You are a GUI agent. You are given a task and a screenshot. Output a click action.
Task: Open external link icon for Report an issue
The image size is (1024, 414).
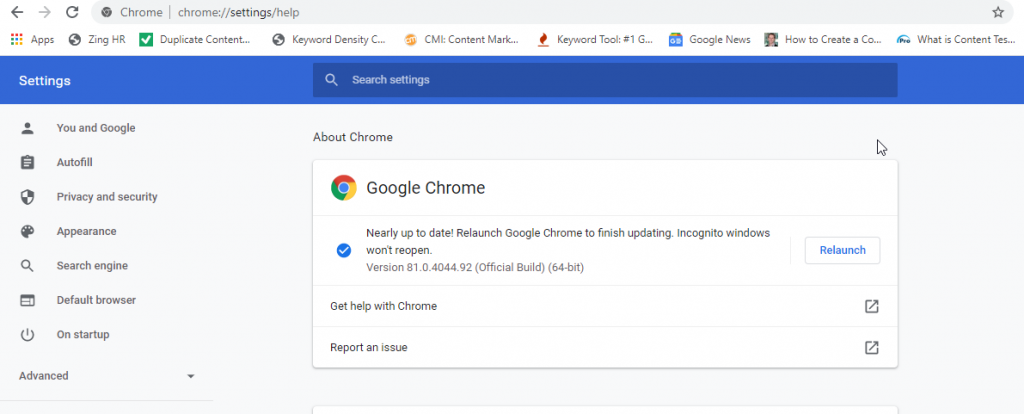coord(871,347)
